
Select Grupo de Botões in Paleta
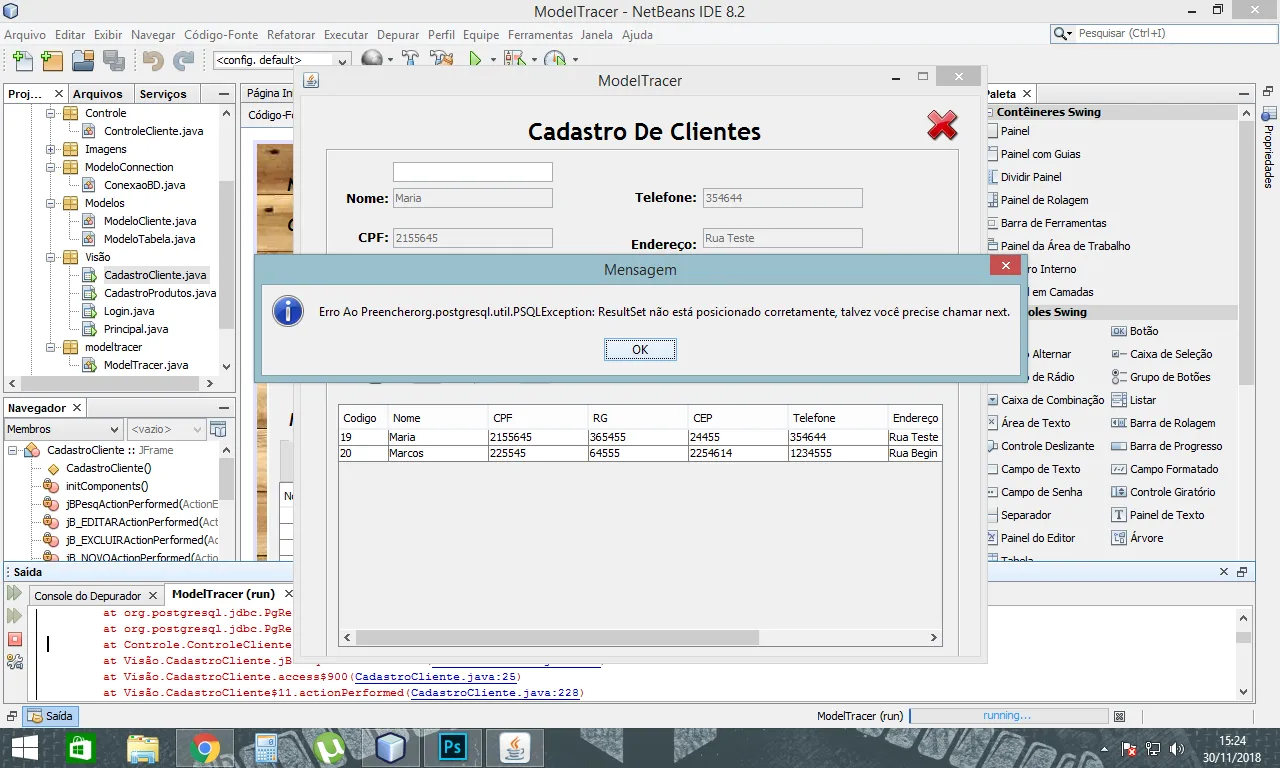(x=1161, y=377)
